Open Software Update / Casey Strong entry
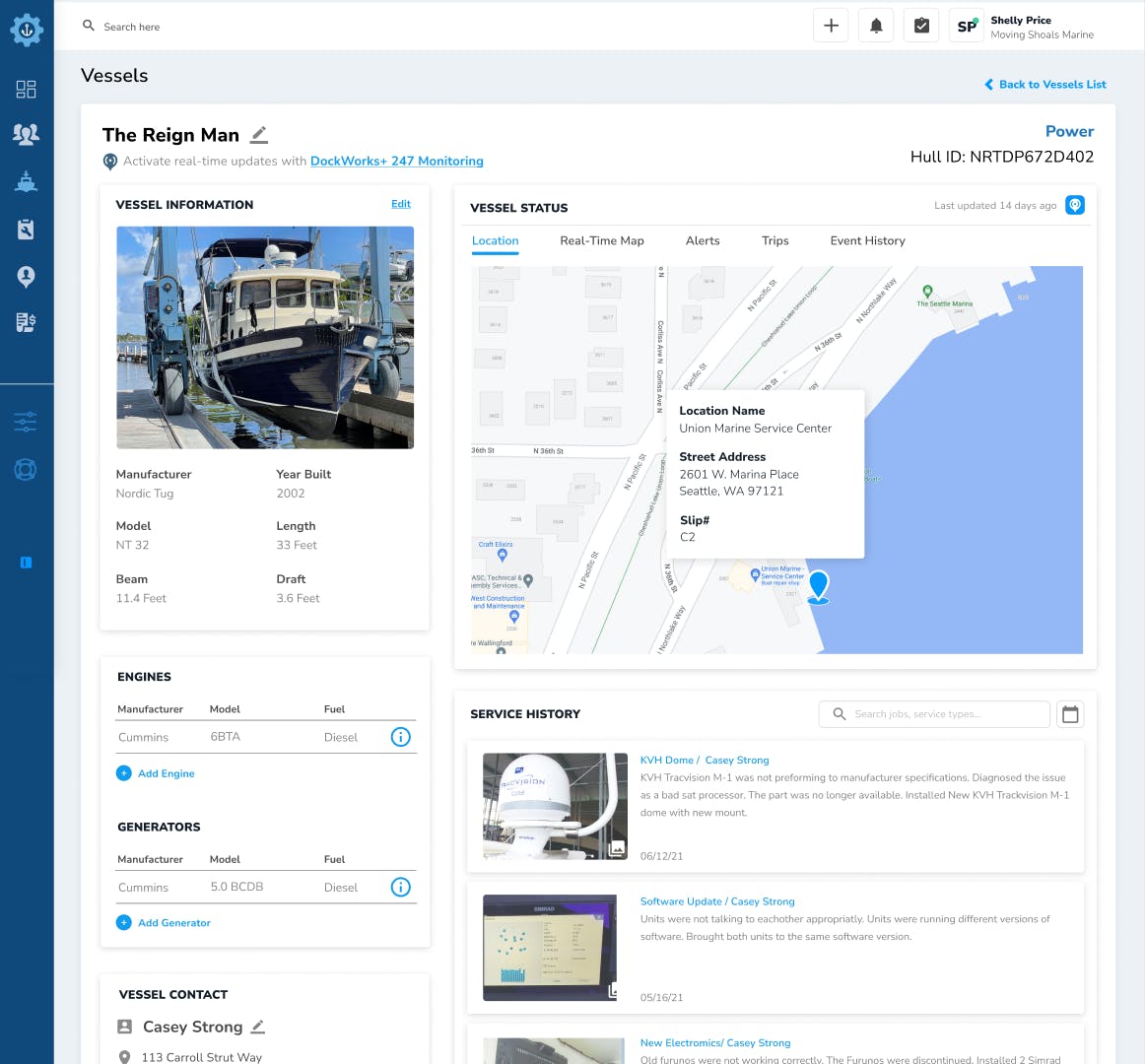Viewport: 1145px width, 1064px height. point(717,901)
